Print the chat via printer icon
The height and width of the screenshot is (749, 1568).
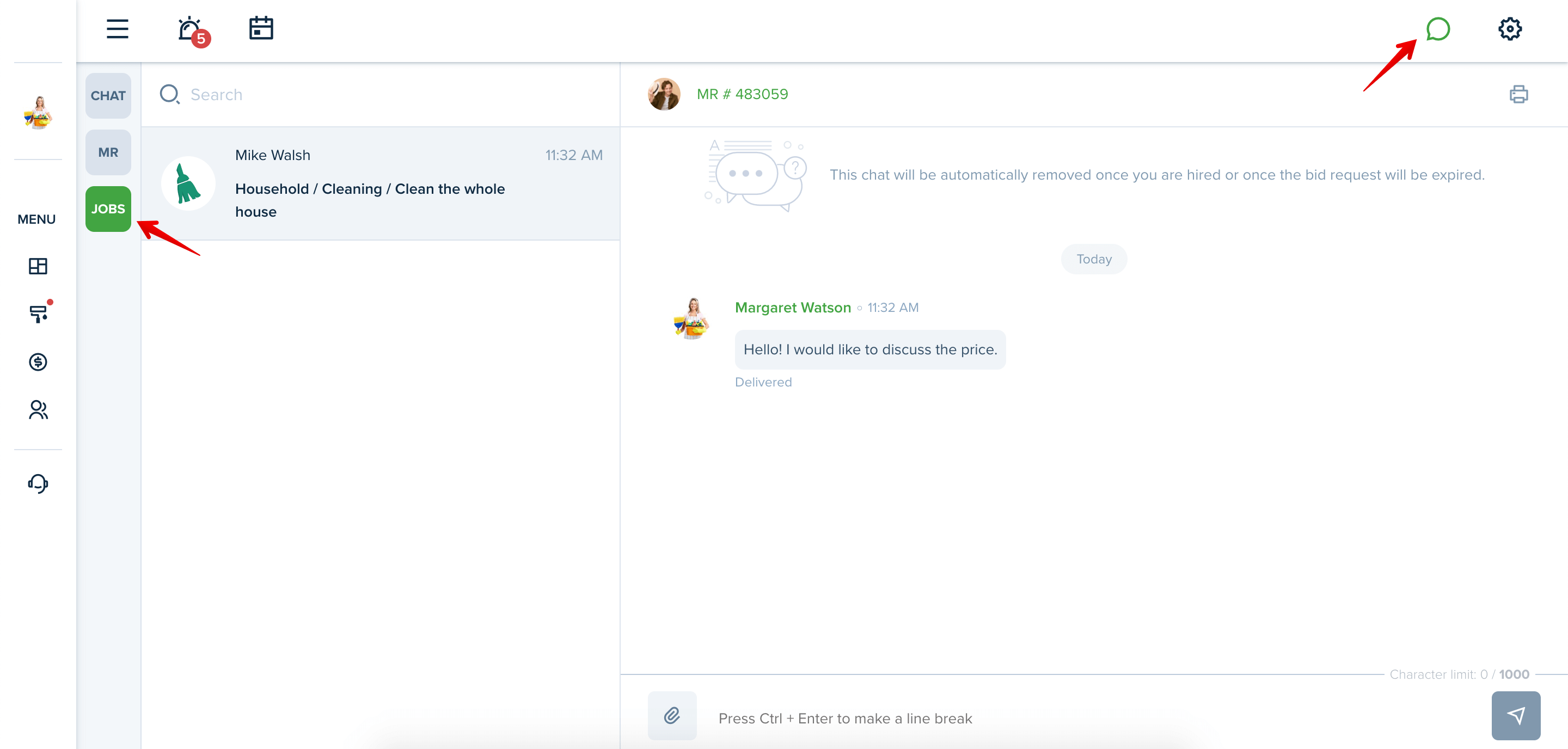(x=1518, y=94)
